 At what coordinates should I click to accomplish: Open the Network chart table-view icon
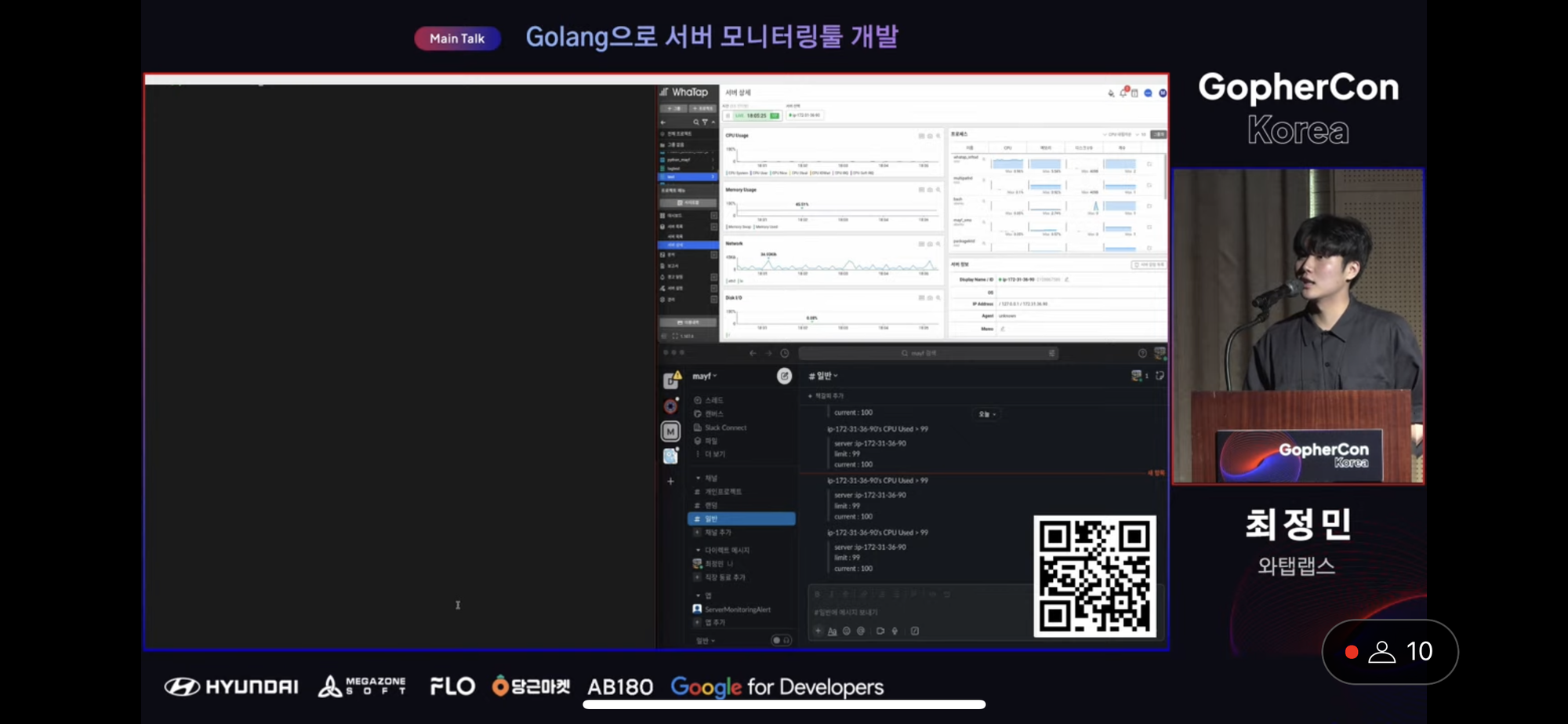pos(921,244)
